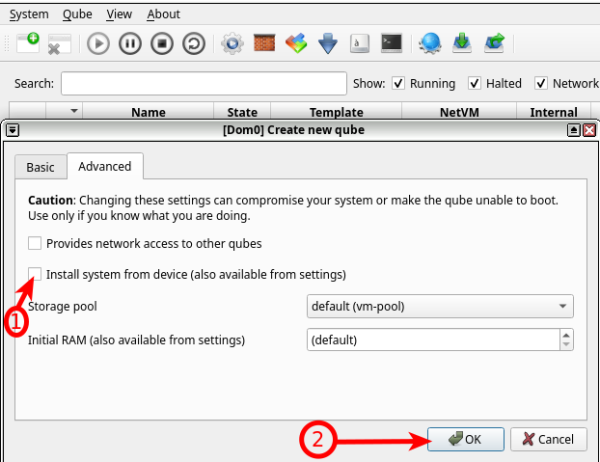This screenshot has height=462, width=600.
Task: Check Install system from device option
Action: tap(35, 274)
